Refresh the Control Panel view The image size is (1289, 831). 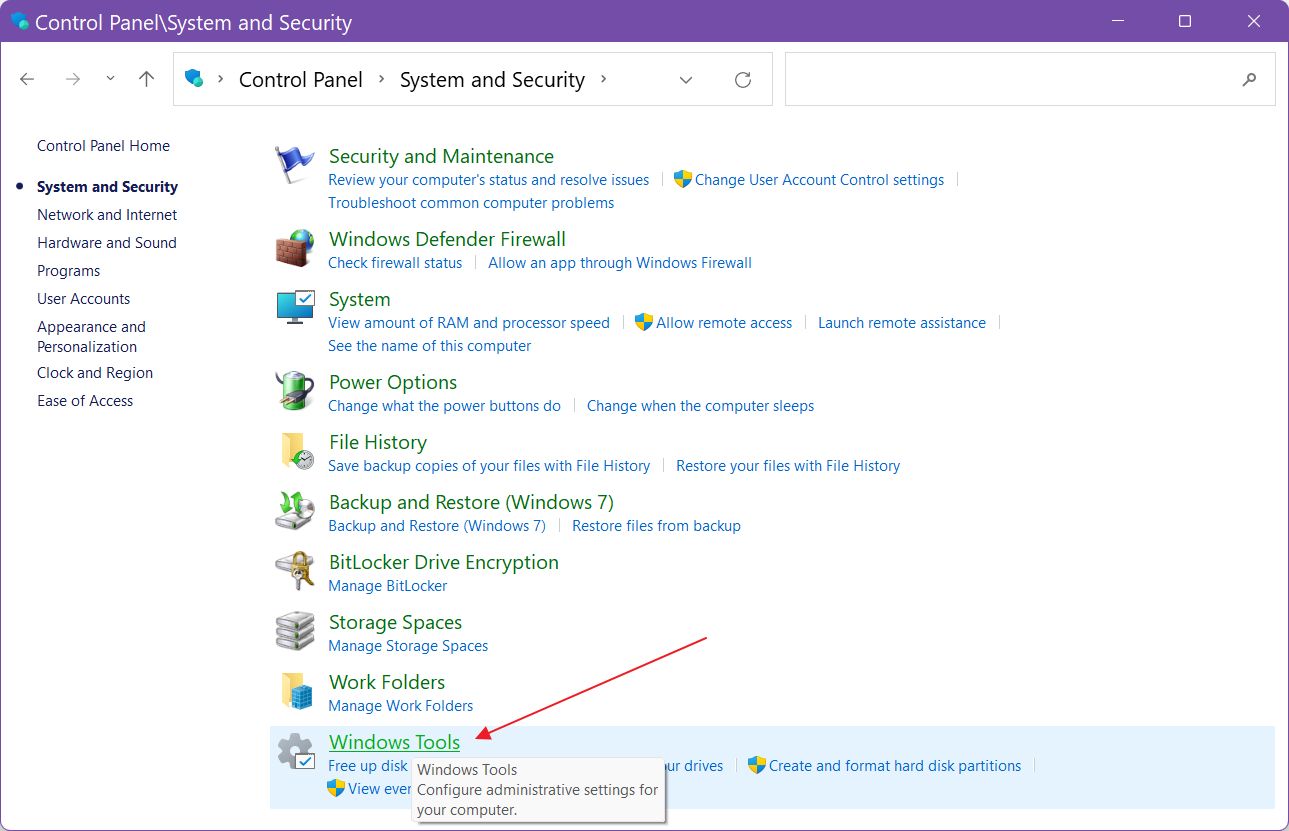click(743, 80)
